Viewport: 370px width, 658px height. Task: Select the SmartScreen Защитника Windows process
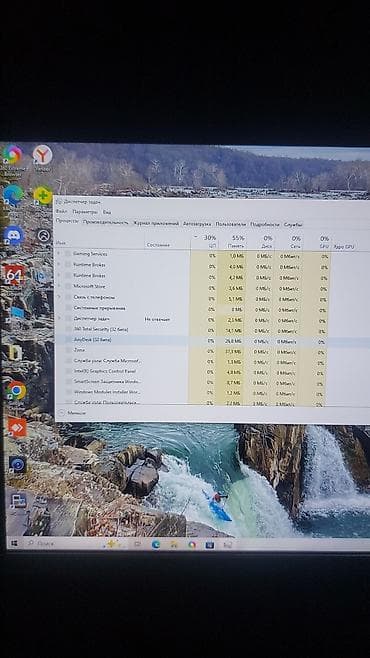coord(107,381)
